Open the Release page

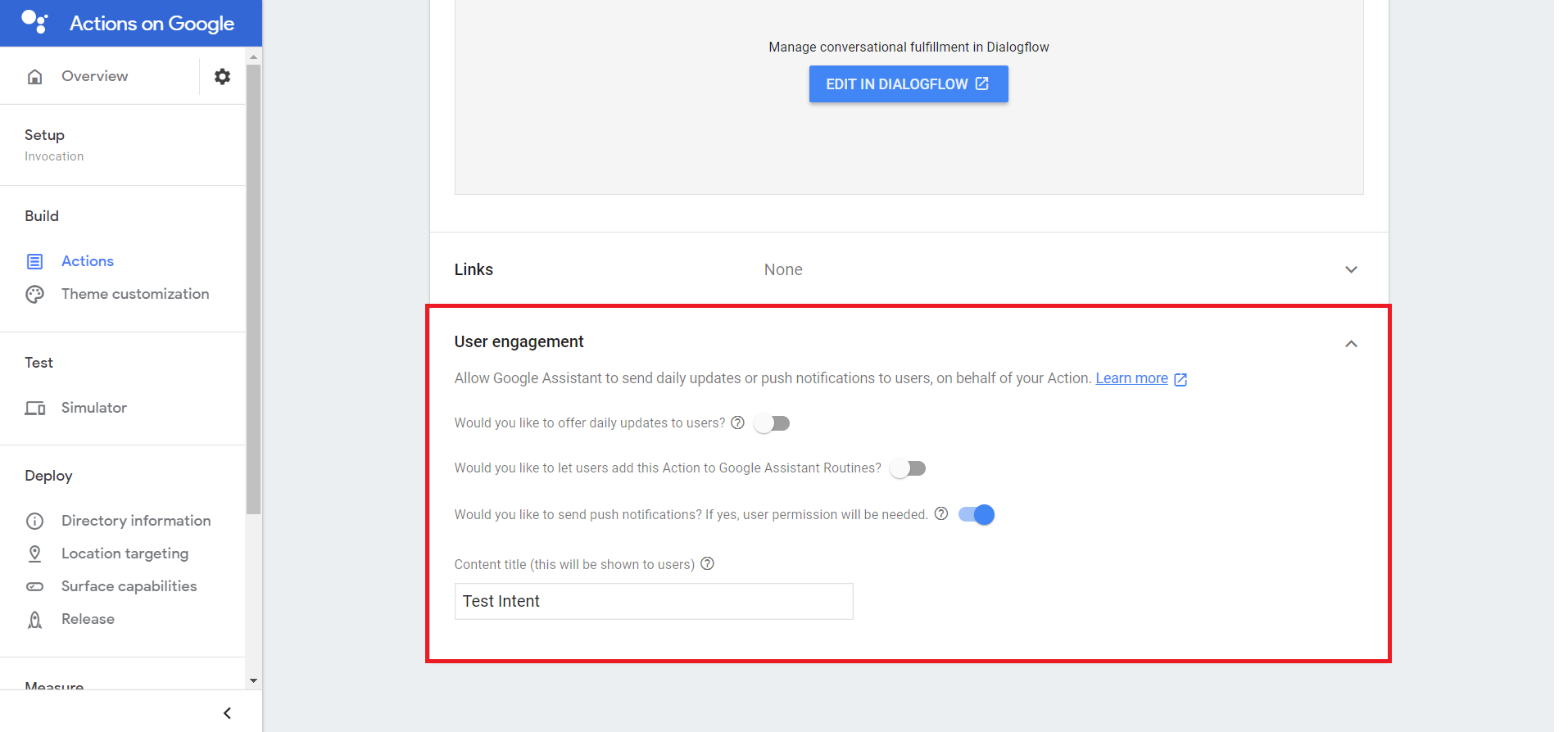click(x=88, y=619)
